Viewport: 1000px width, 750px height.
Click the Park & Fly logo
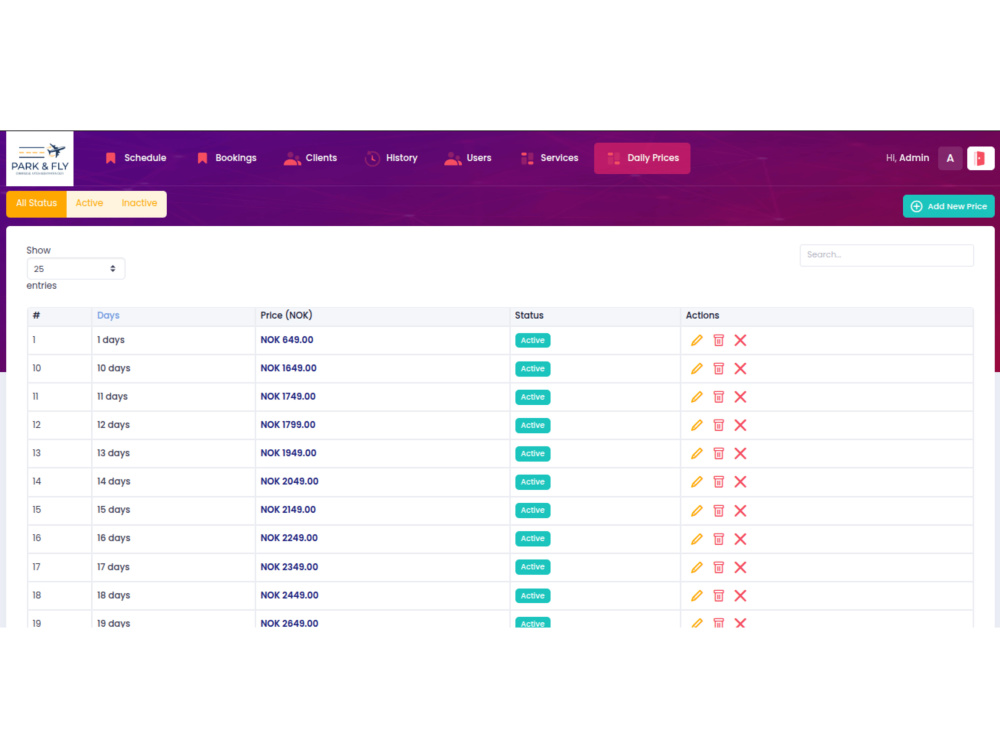click(40, 159)
